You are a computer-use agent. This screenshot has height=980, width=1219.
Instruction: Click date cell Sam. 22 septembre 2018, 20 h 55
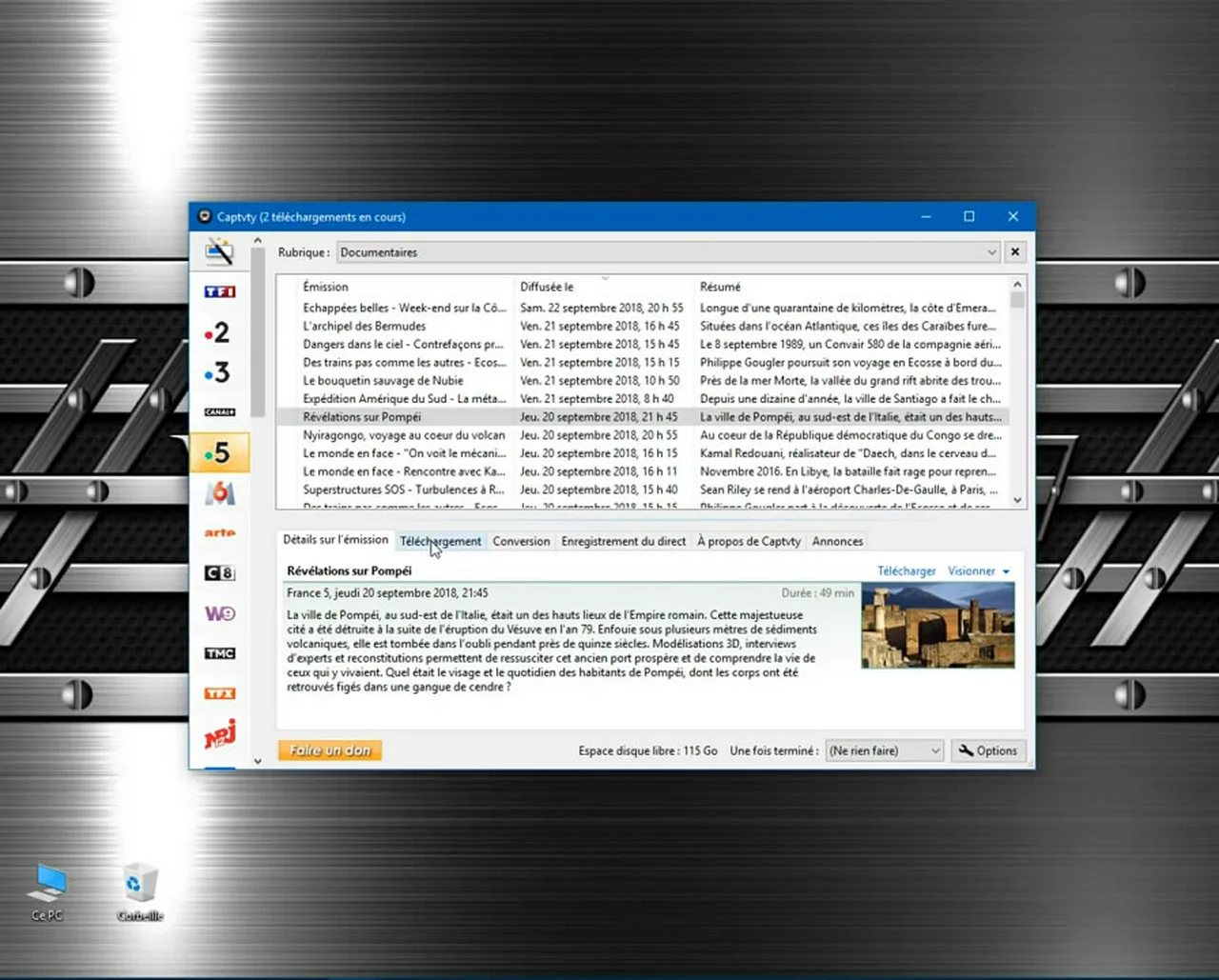pos(602,308)
